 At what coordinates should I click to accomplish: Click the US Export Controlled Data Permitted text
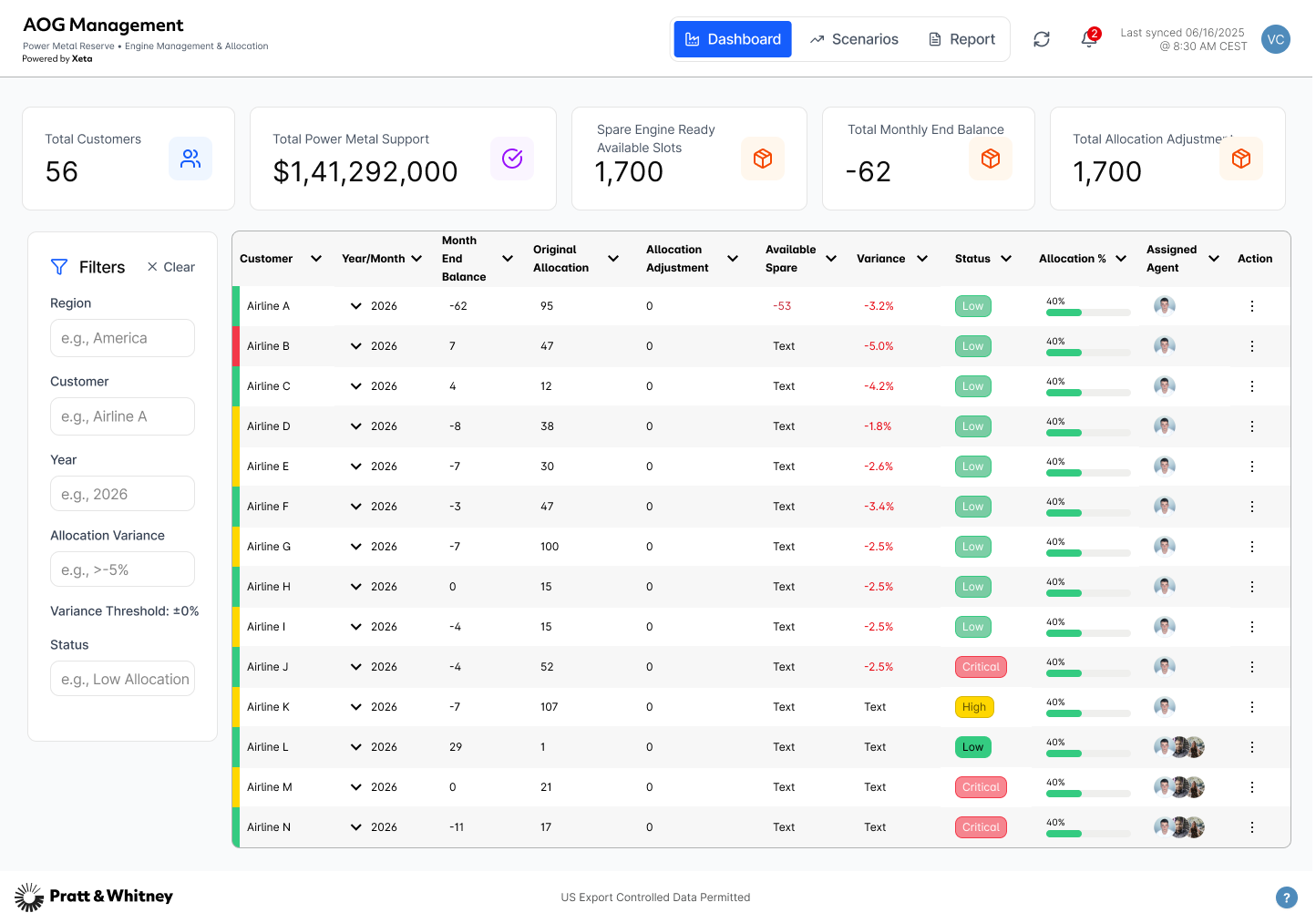(x=655, y=897)
